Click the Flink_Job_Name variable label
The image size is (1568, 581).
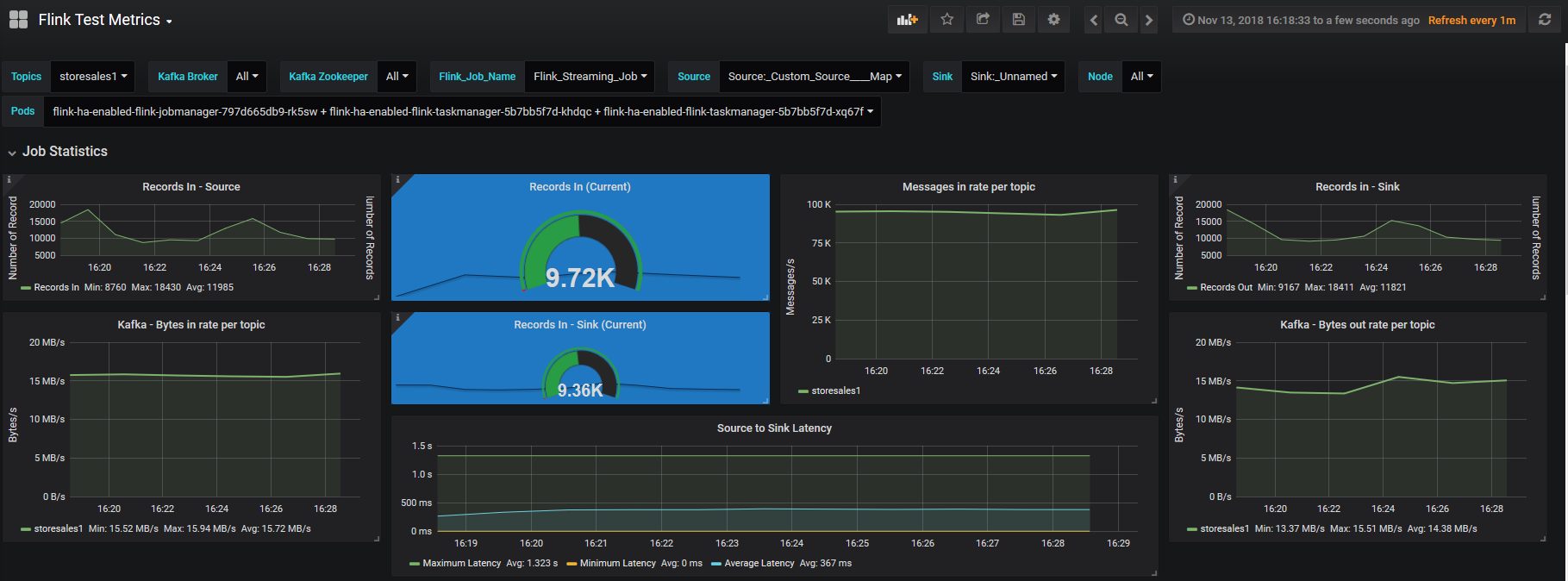click(x=478, y=77)
